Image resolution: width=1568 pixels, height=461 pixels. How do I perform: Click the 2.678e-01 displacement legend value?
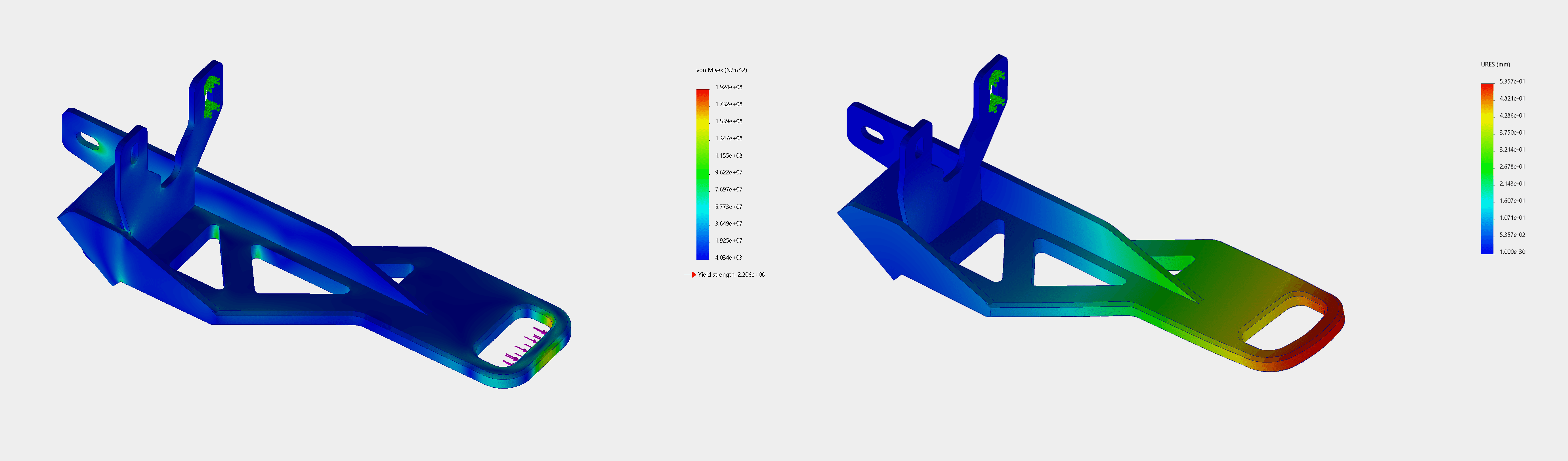[1512, 166]
